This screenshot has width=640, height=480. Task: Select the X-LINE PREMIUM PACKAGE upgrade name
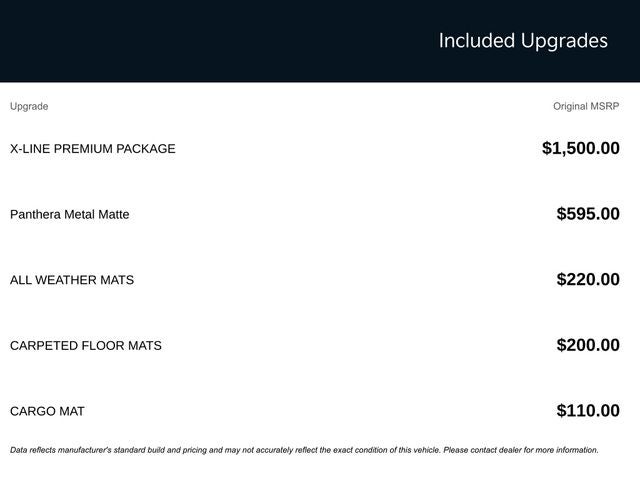[92, 149]
